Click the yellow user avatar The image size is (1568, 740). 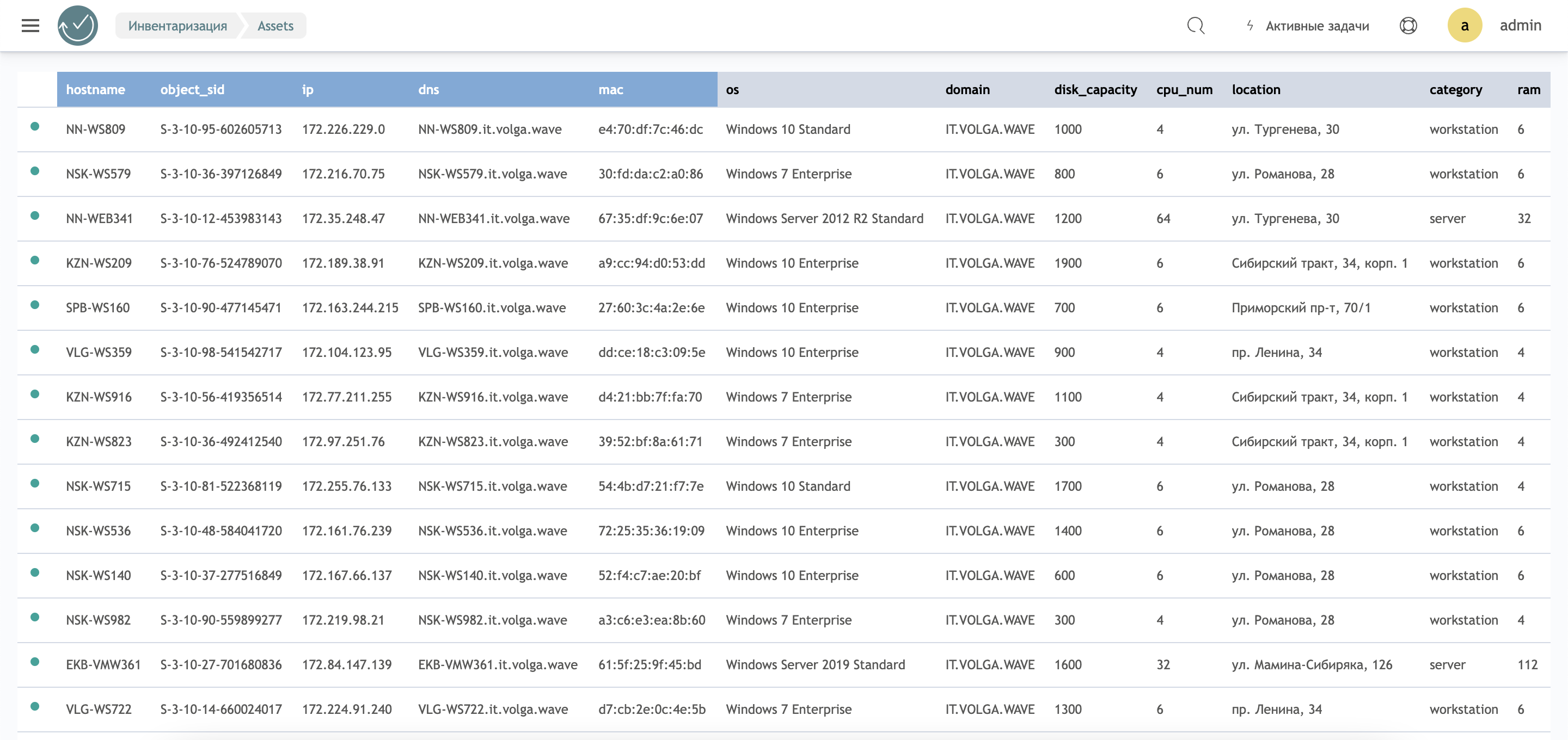1464,26
